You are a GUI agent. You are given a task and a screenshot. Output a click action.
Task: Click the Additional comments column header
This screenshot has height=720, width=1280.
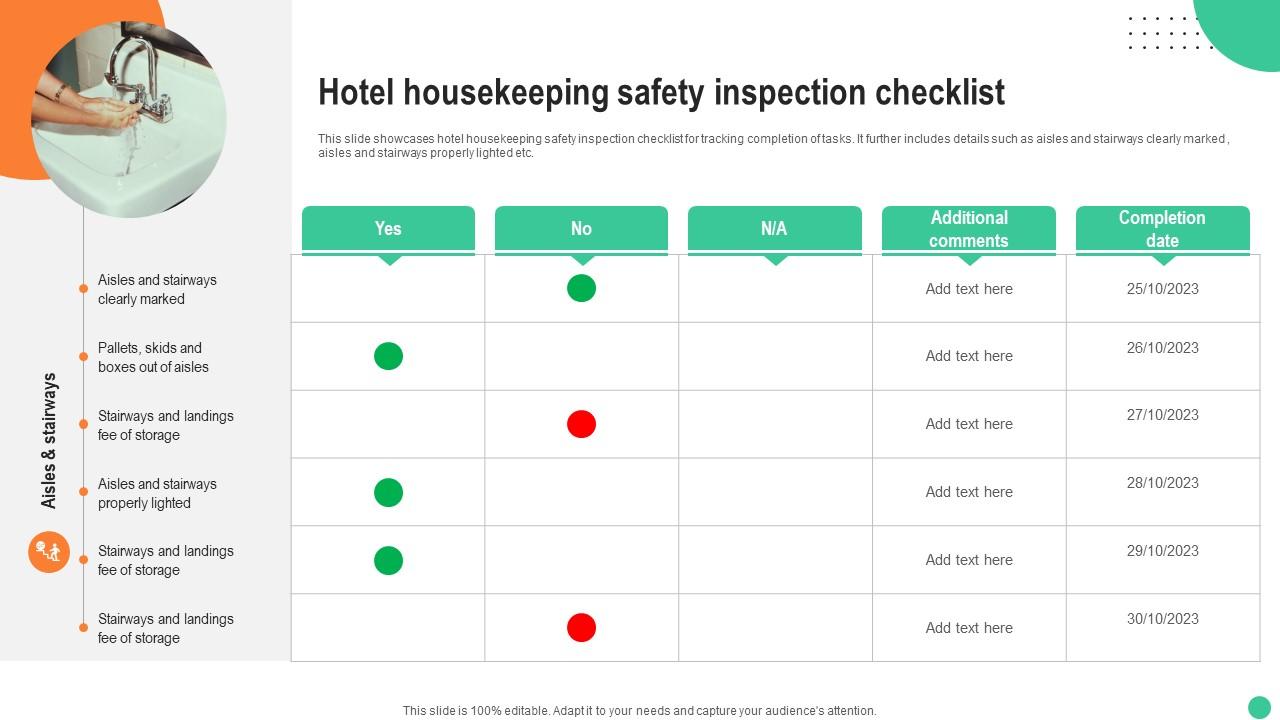[x=968, y=229]
